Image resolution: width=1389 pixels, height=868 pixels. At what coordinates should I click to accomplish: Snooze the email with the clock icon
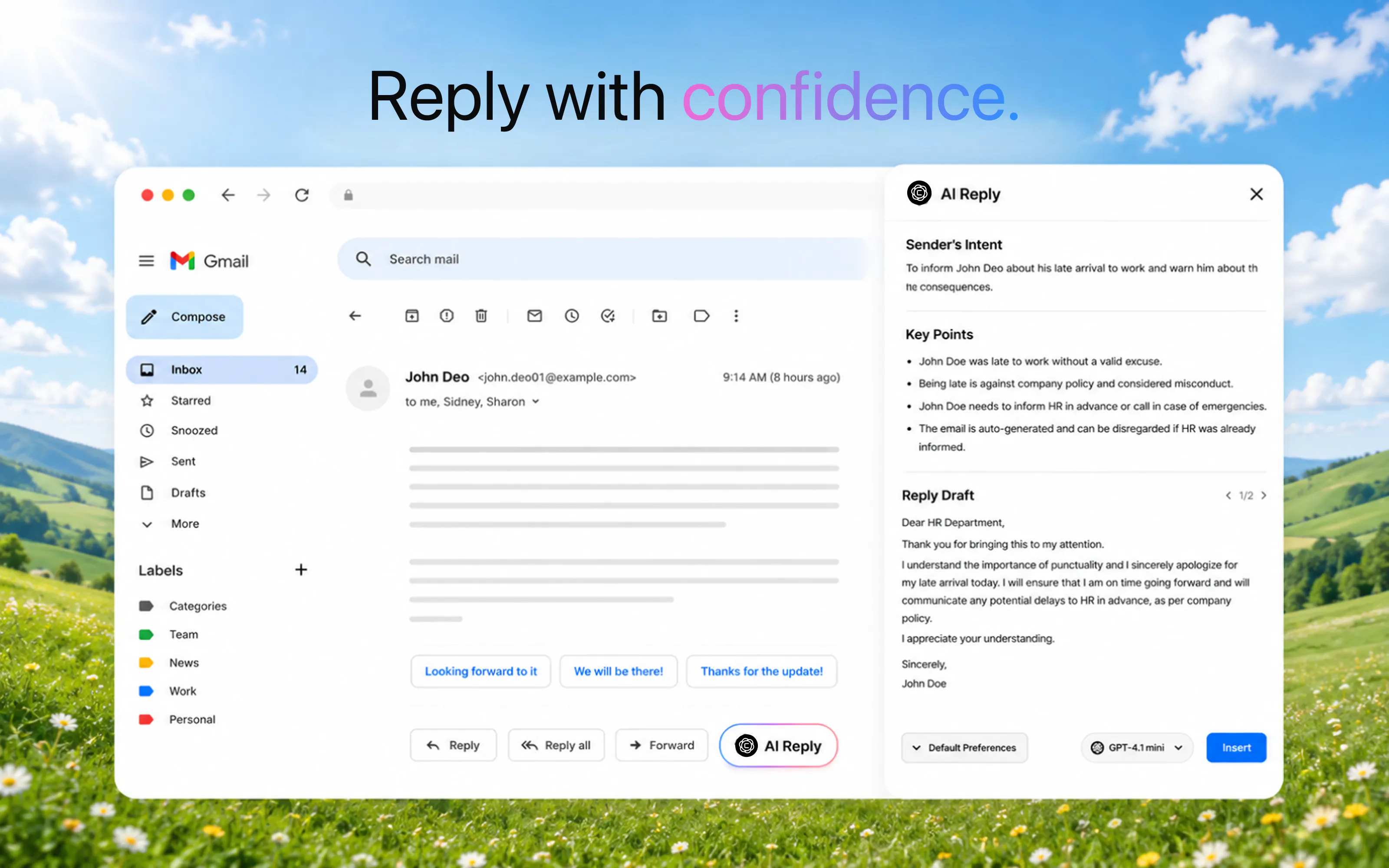[x=572, y=316]
